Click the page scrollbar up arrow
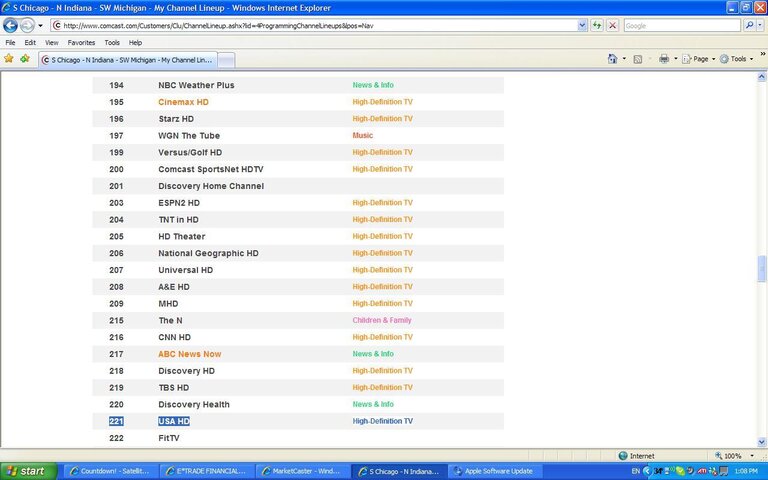Image resolution: width=768 pixels, height=480 pixels. (762, 77)
